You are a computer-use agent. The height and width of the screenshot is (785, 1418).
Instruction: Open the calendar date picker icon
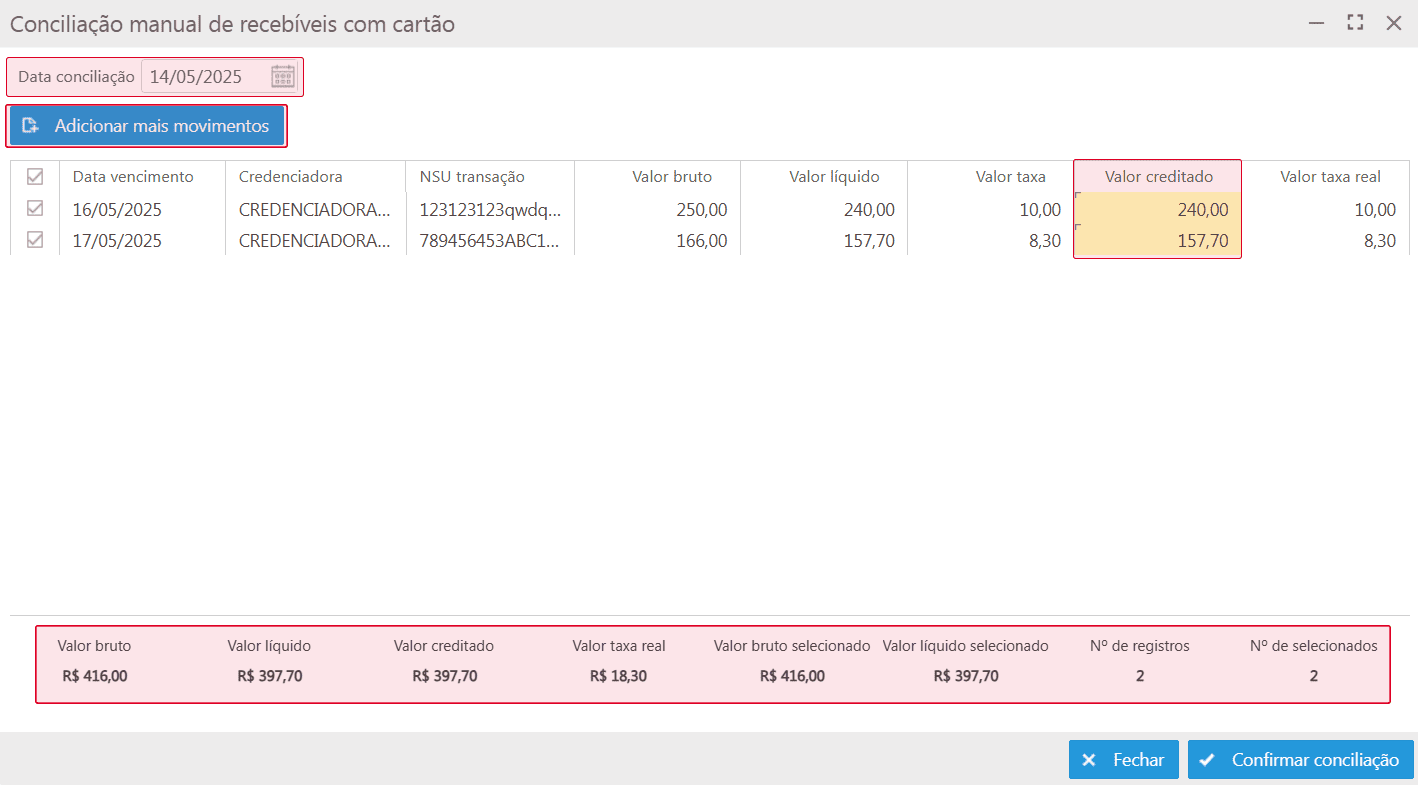(x=283, y=77)
